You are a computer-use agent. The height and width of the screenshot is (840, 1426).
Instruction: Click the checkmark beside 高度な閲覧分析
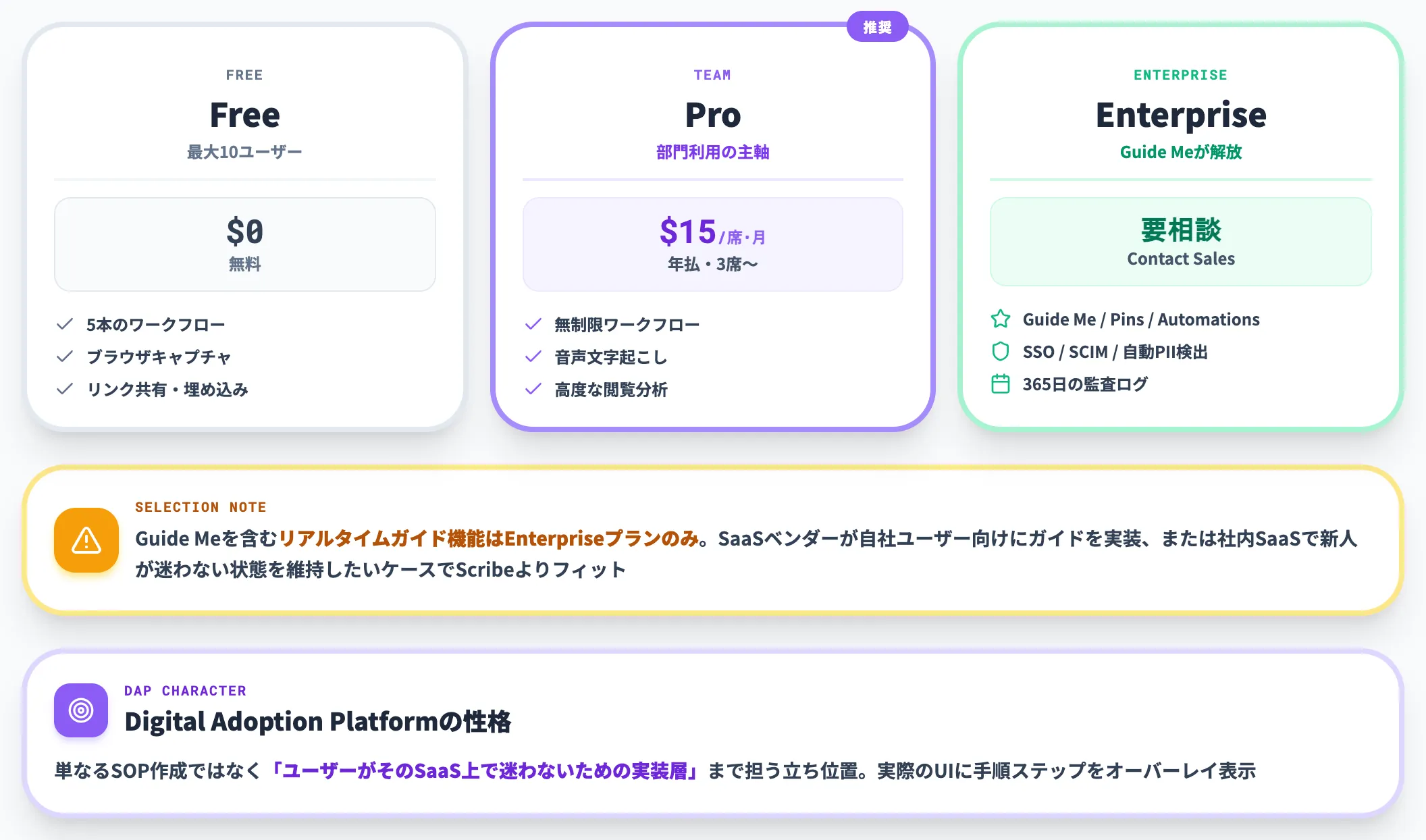533,389
